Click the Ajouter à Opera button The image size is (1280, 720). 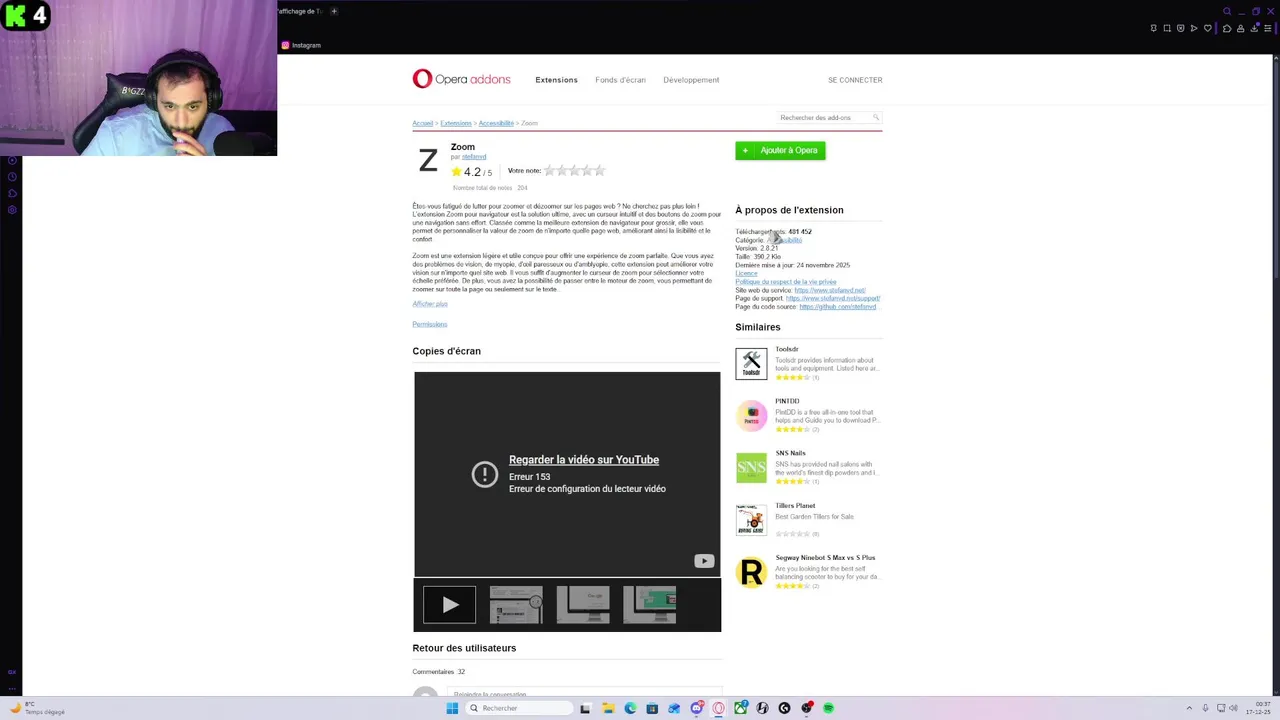point(780,150)
